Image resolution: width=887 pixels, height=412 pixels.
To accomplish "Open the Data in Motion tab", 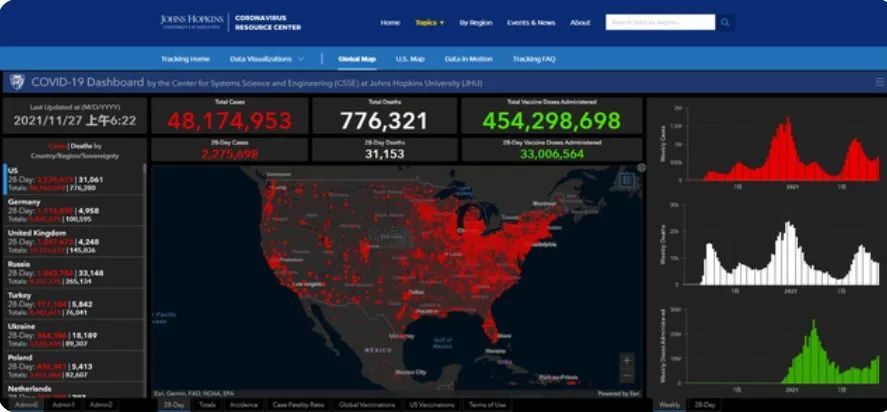I will [x=468, y=59].
